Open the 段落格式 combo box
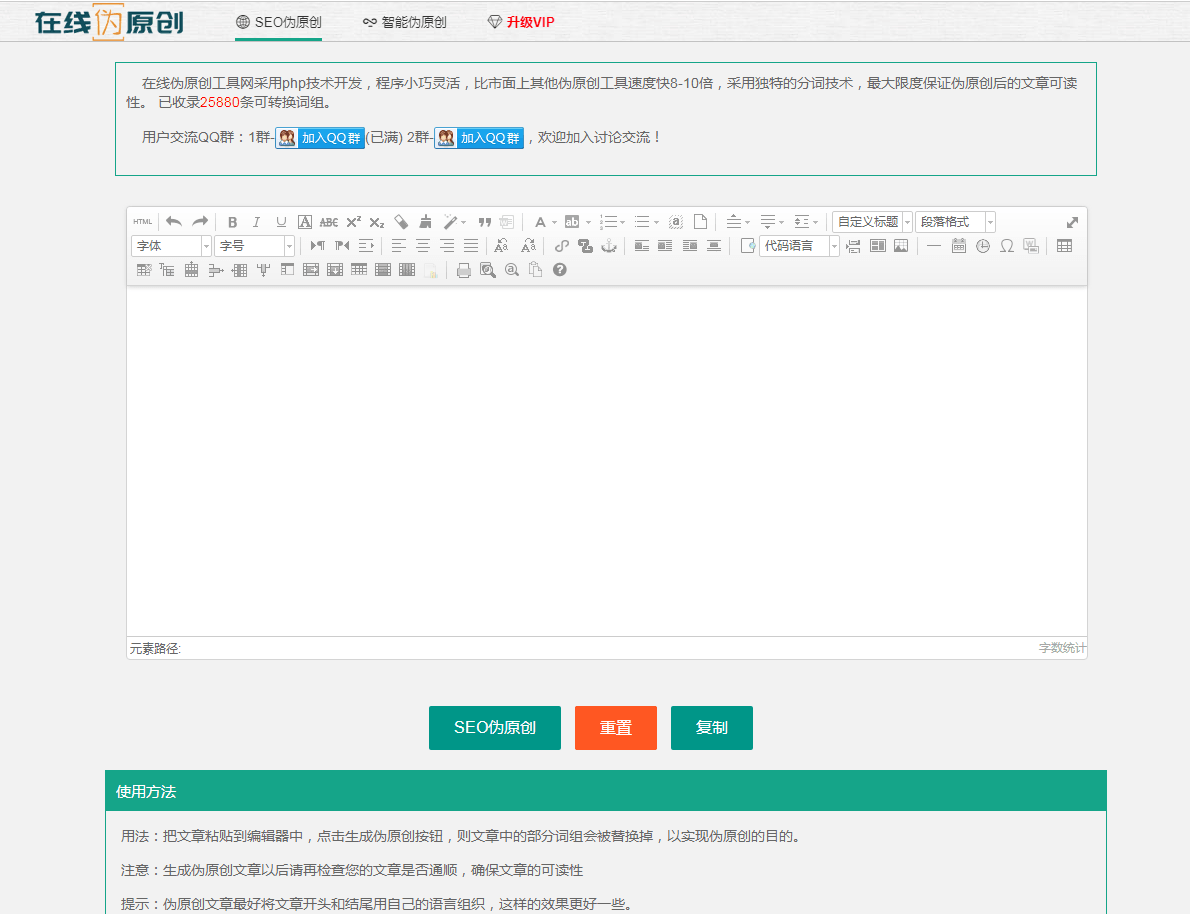 click(x=955, y=222)
